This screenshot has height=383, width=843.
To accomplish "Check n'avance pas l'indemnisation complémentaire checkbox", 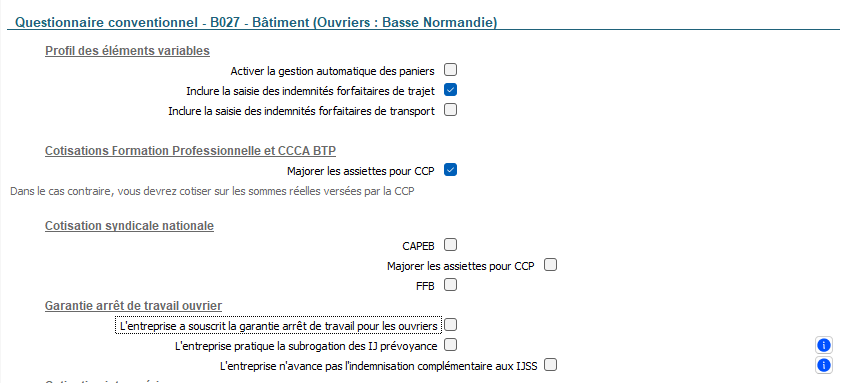I will tap(550, 365).
